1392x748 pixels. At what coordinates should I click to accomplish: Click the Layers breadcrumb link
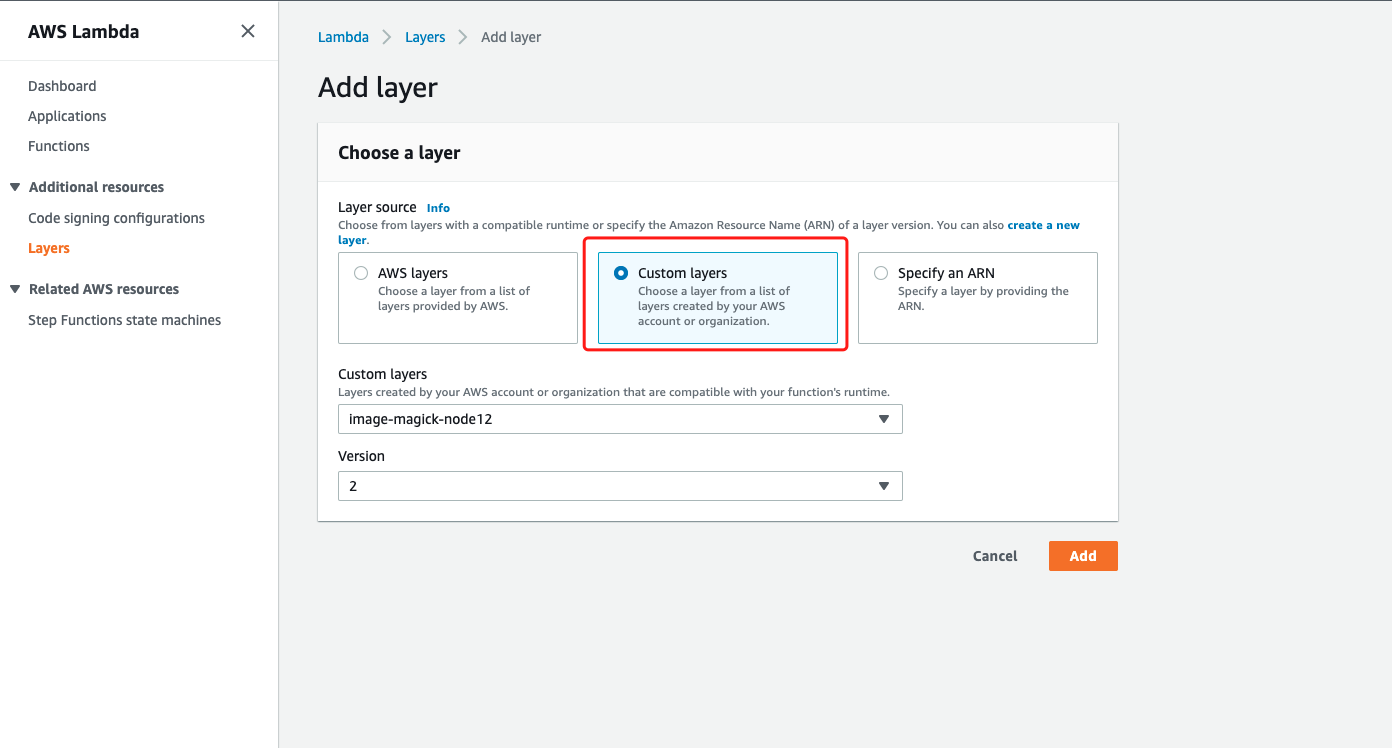click(x=425, y=37)
